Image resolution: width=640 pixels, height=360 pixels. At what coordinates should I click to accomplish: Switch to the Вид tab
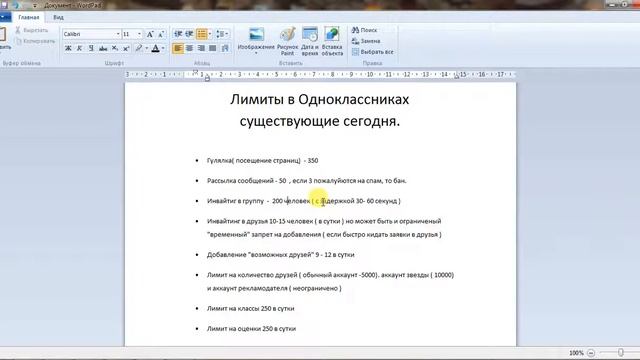tap(58, 17)
